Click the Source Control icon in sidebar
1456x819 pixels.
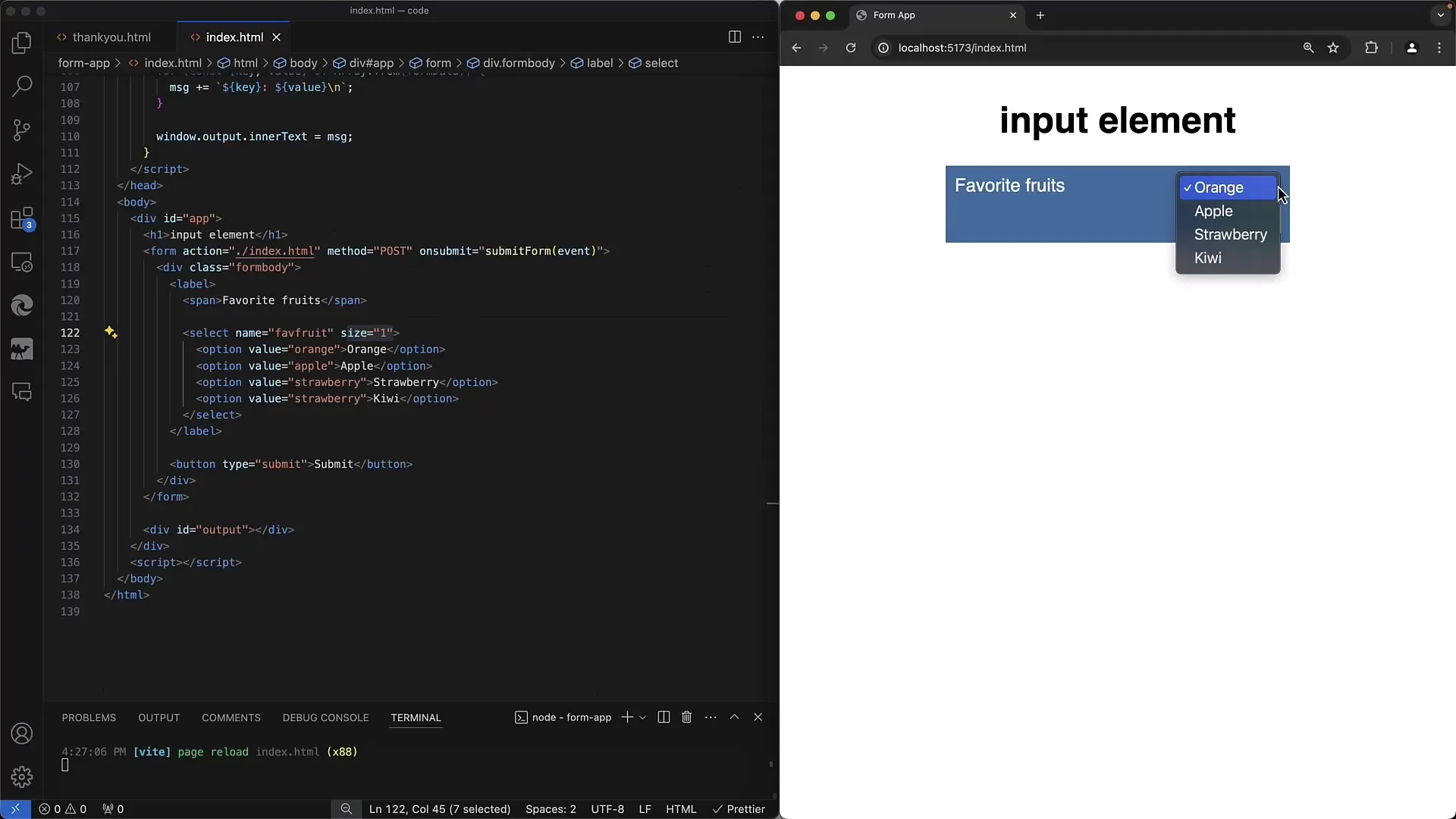[22, 130]
